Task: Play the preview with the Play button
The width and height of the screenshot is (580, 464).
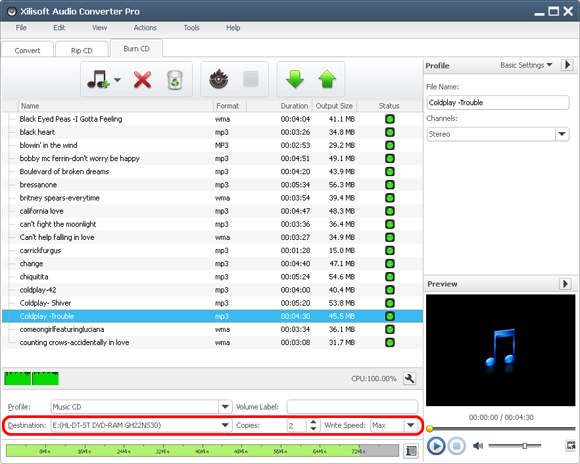Action: coord(436,446)
